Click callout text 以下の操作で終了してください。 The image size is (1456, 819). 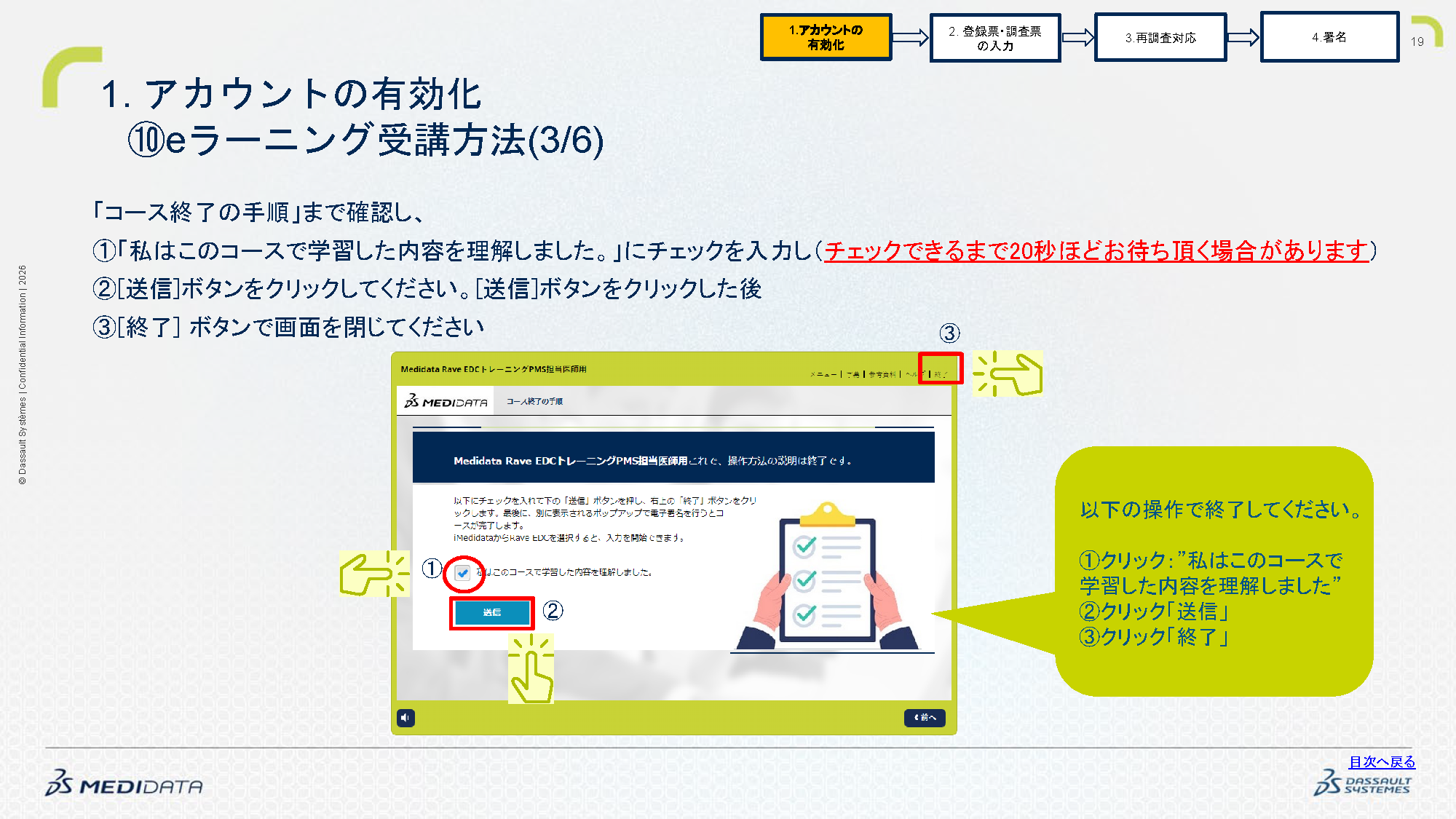pos(1221,510)
